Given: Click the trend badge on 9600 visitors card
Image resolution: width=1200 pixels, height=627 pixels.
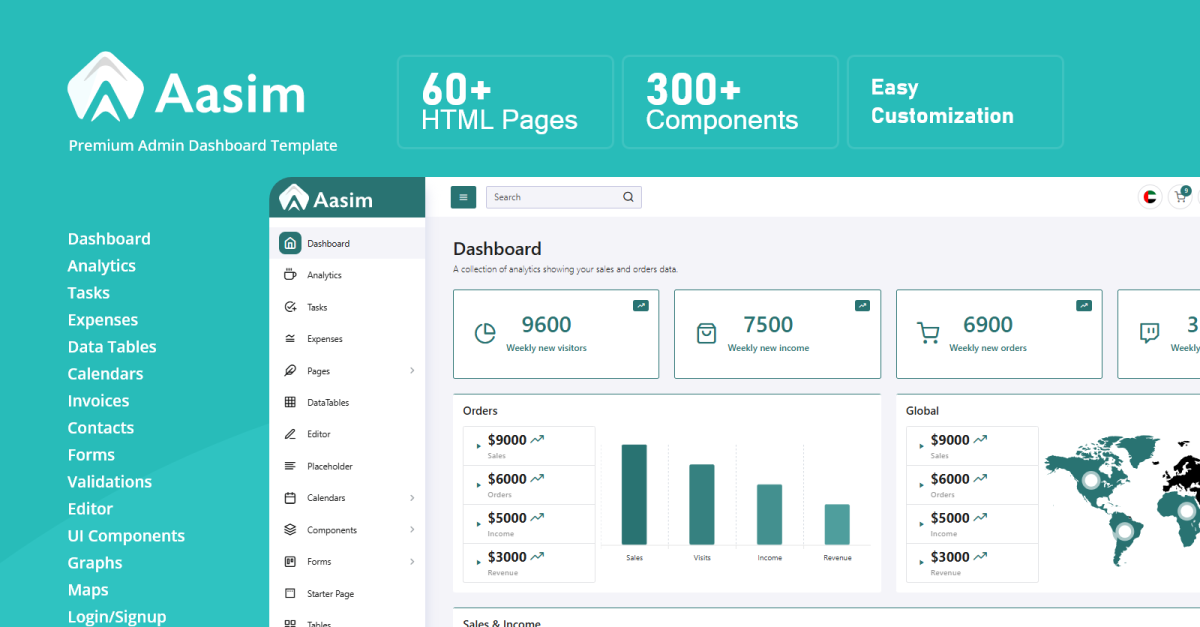Looking at the screenshot, I should pos(640,305).
